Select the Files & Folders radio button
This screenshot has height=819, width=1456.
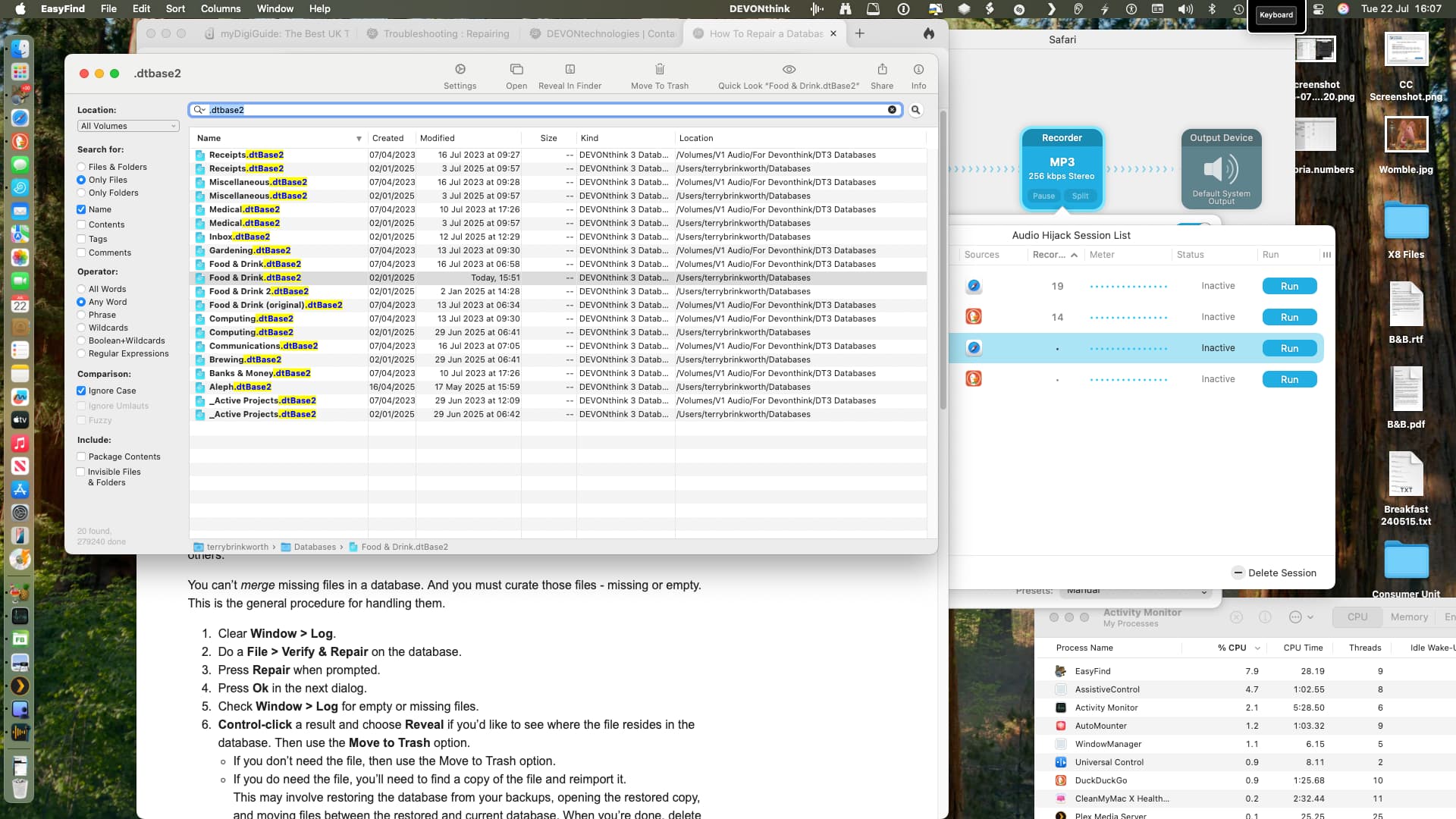tap(81, 167)
